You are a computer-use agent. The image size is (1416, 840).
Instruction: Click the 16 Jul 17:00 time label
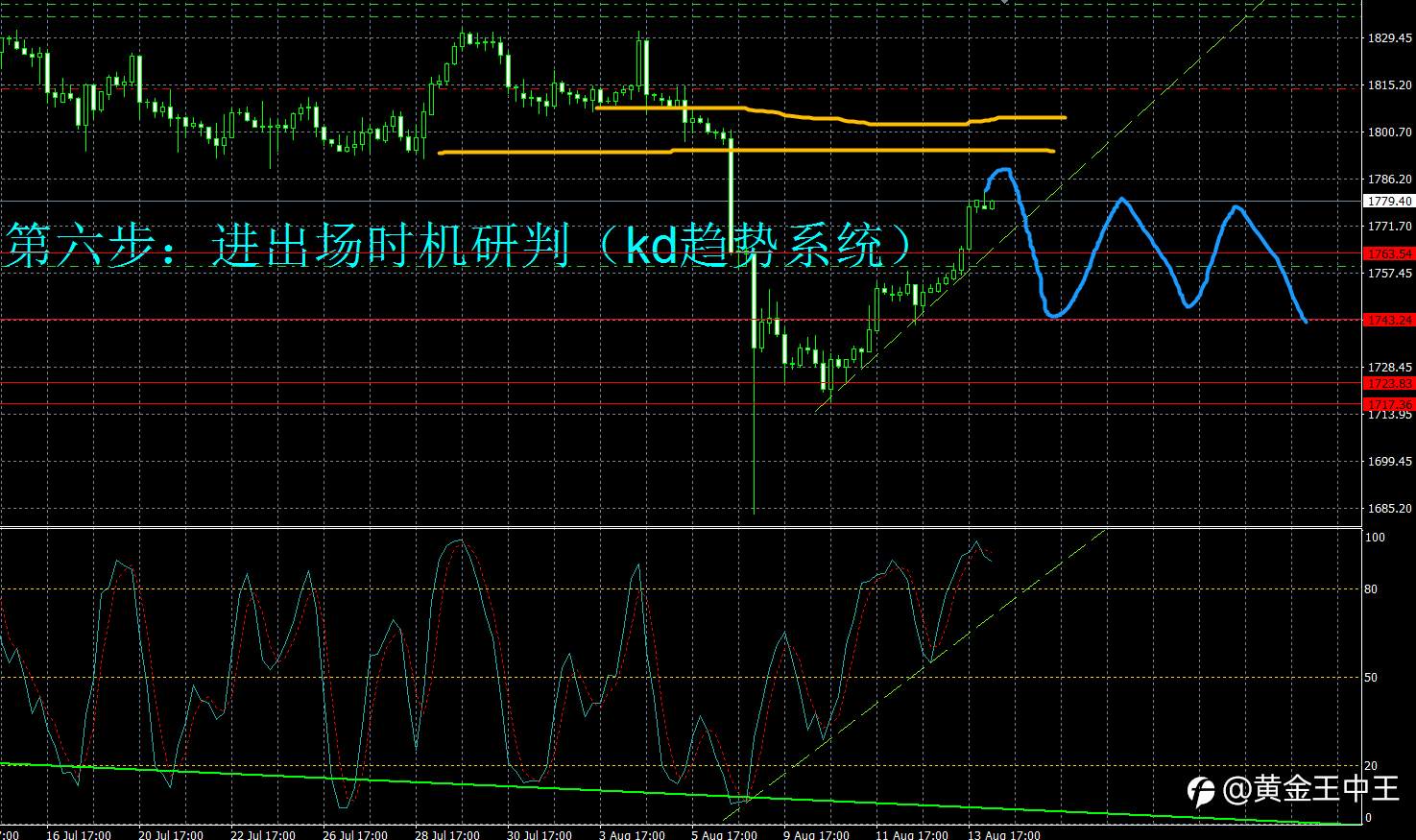[x=79, y=834]
